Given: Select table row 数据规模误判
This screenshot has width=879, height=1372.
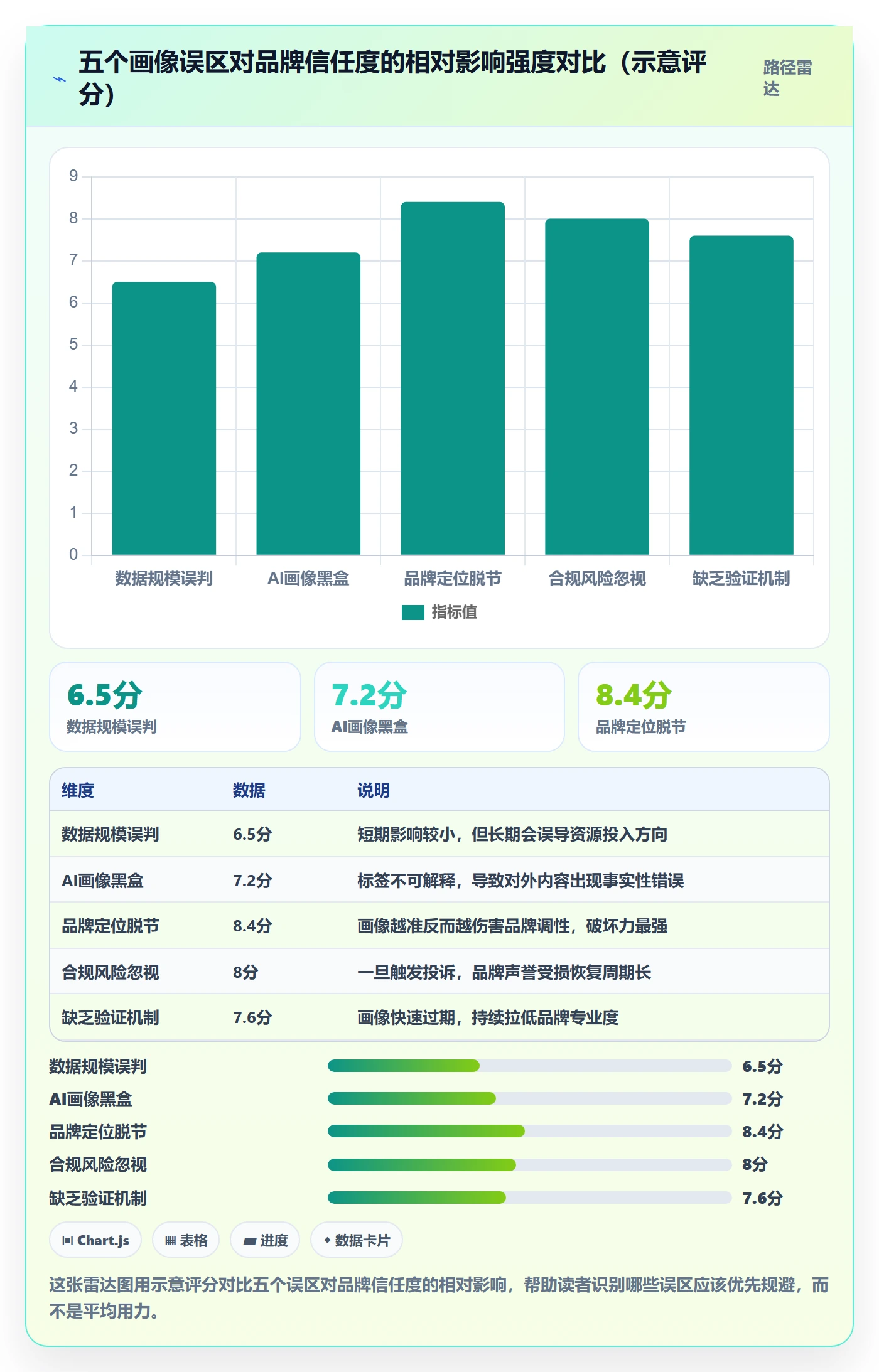Looking at the screenshot, I should coord(439,834).
